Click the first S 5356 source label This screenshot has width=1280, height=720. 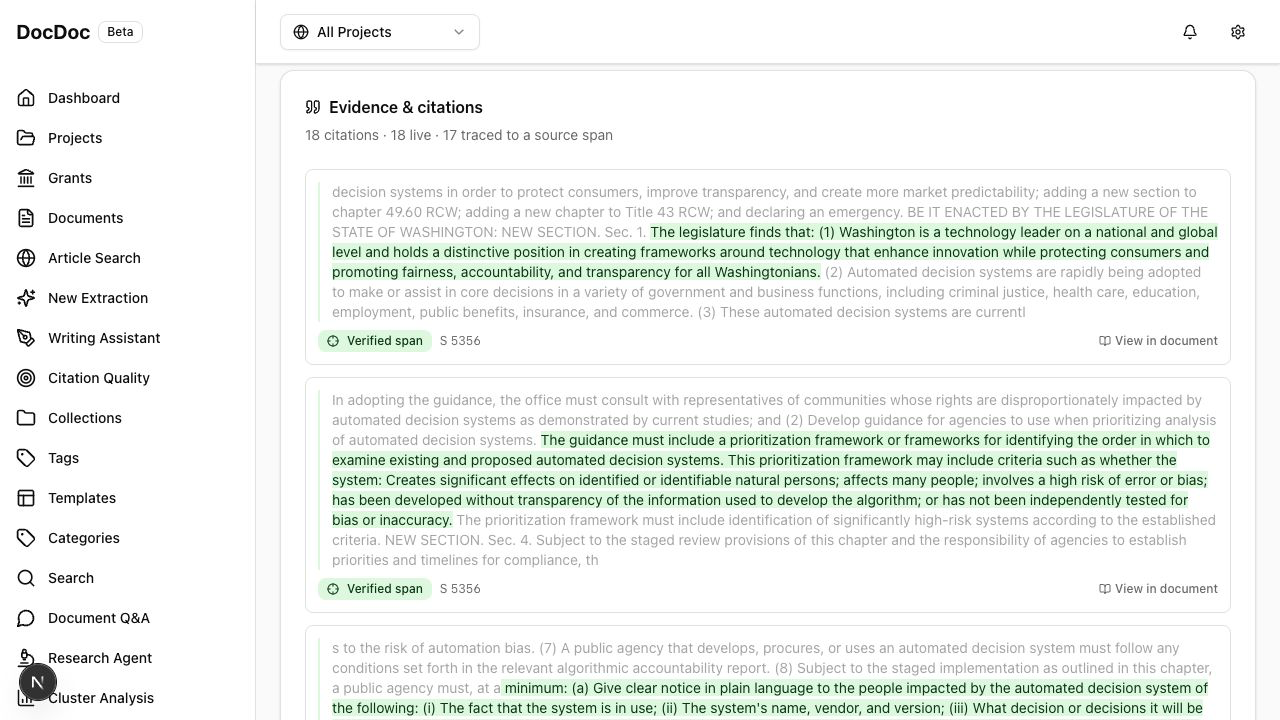(460, 341)
